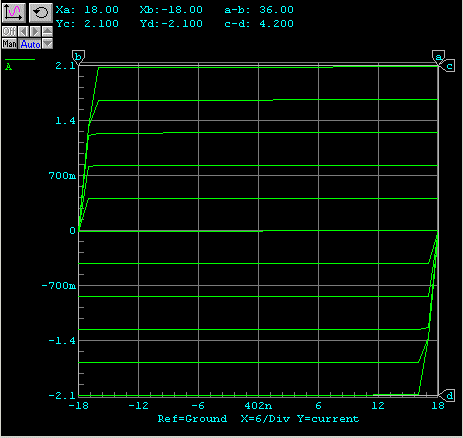Click the down triangle scale button

point(47,44)
